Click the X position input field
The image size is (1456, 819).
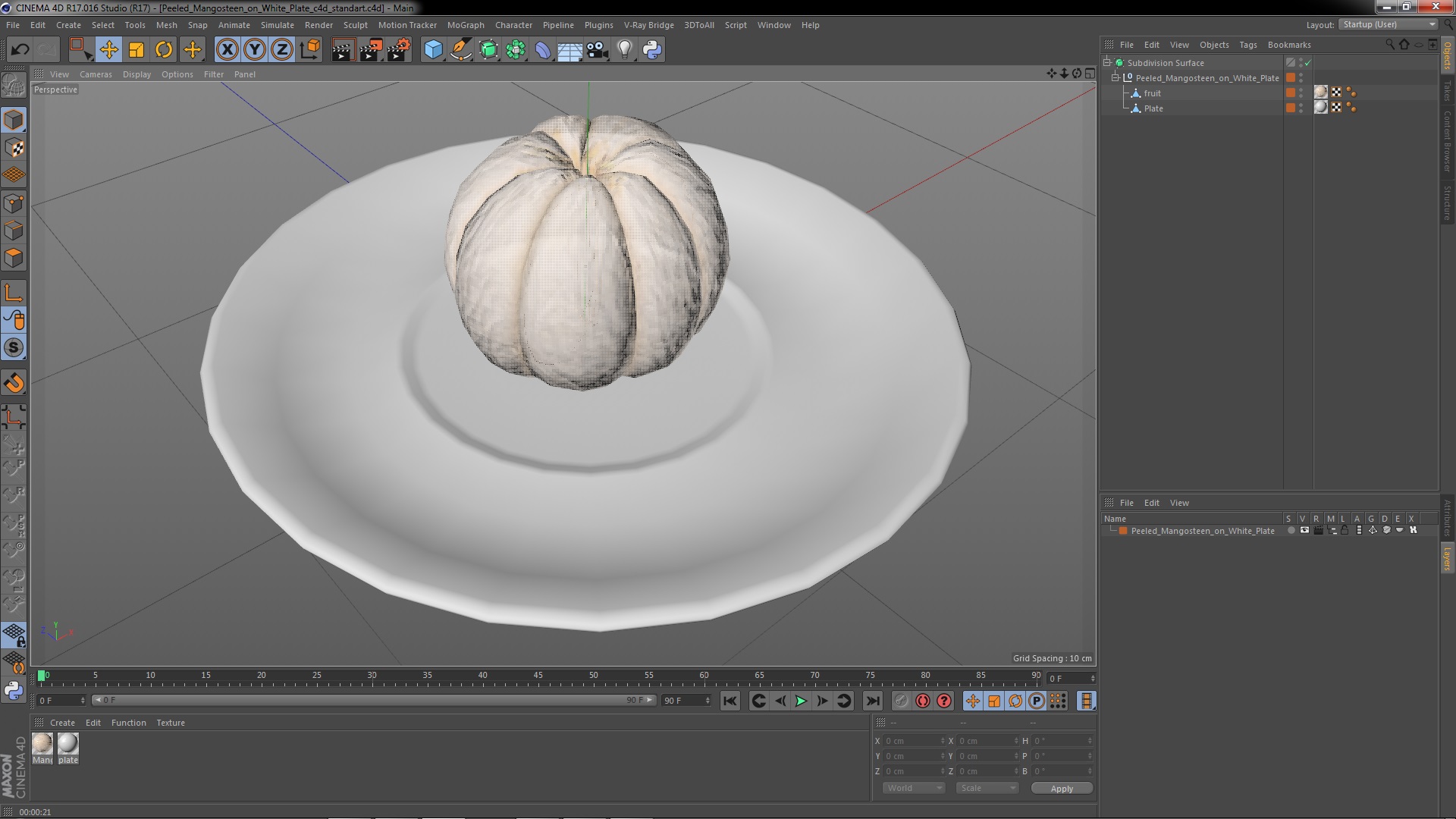(x=914, y=741)
